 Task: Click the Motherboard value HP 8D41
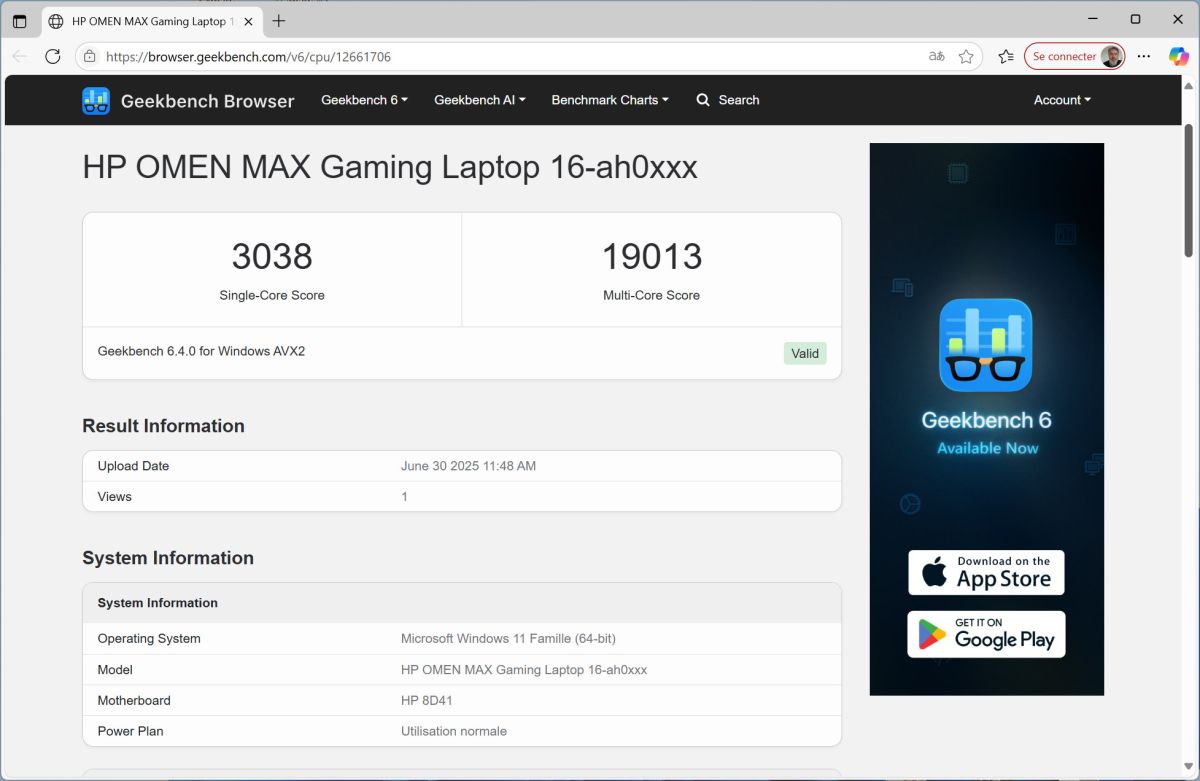pyautogui.click(x=427, y=700)
